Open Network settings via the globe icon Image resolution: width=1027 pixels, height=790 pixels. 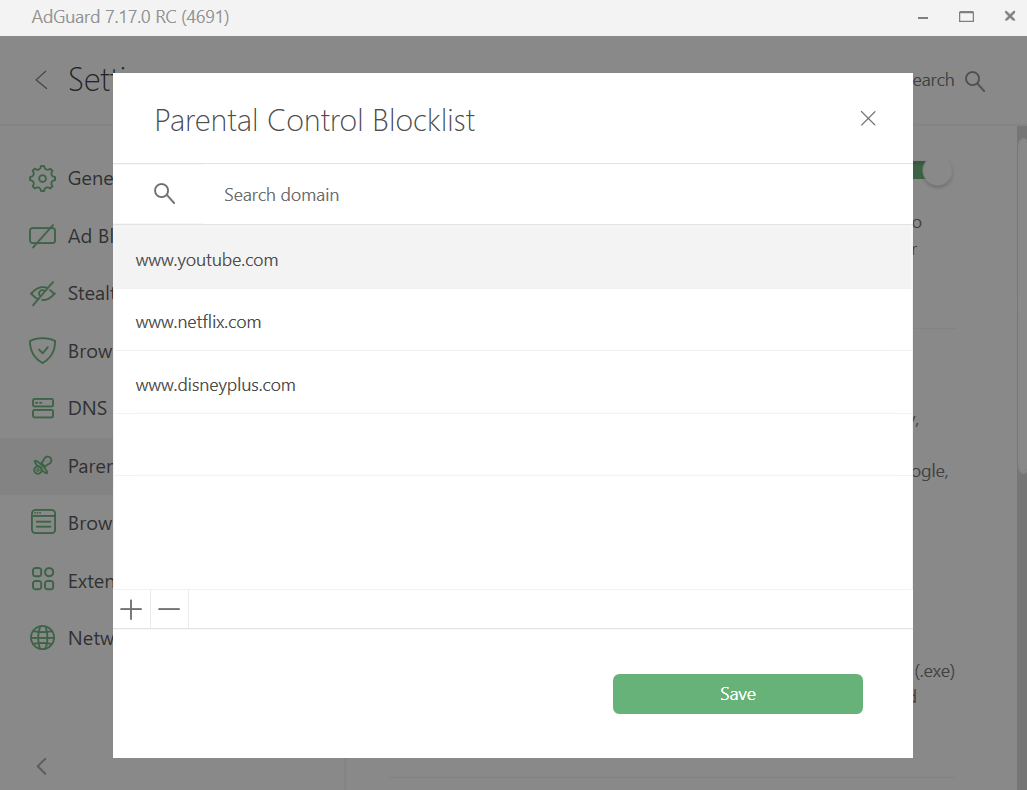click(x=42, y=638)
